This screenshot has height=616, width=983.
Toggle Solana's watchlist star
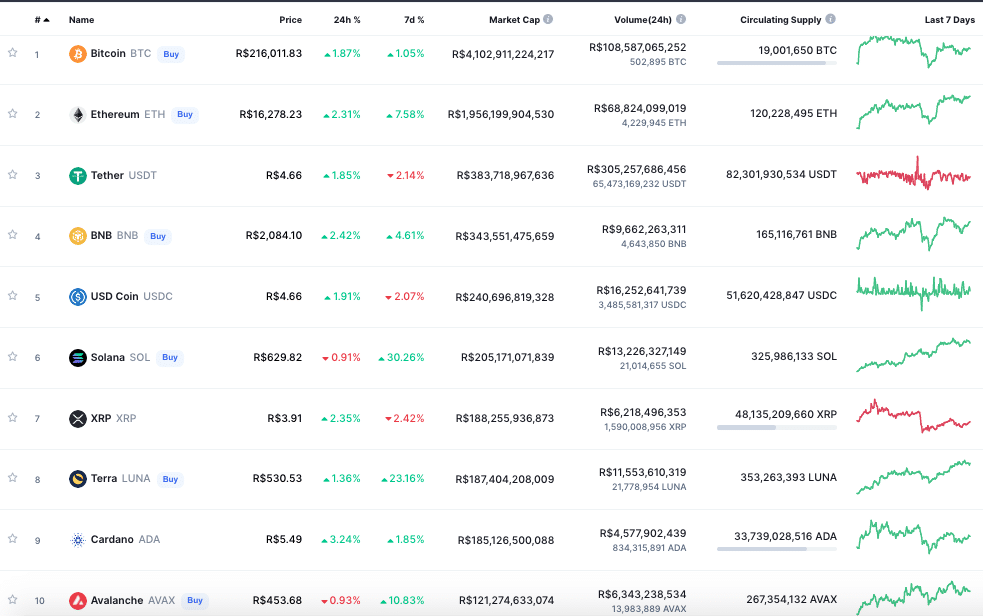coord(13,357)
